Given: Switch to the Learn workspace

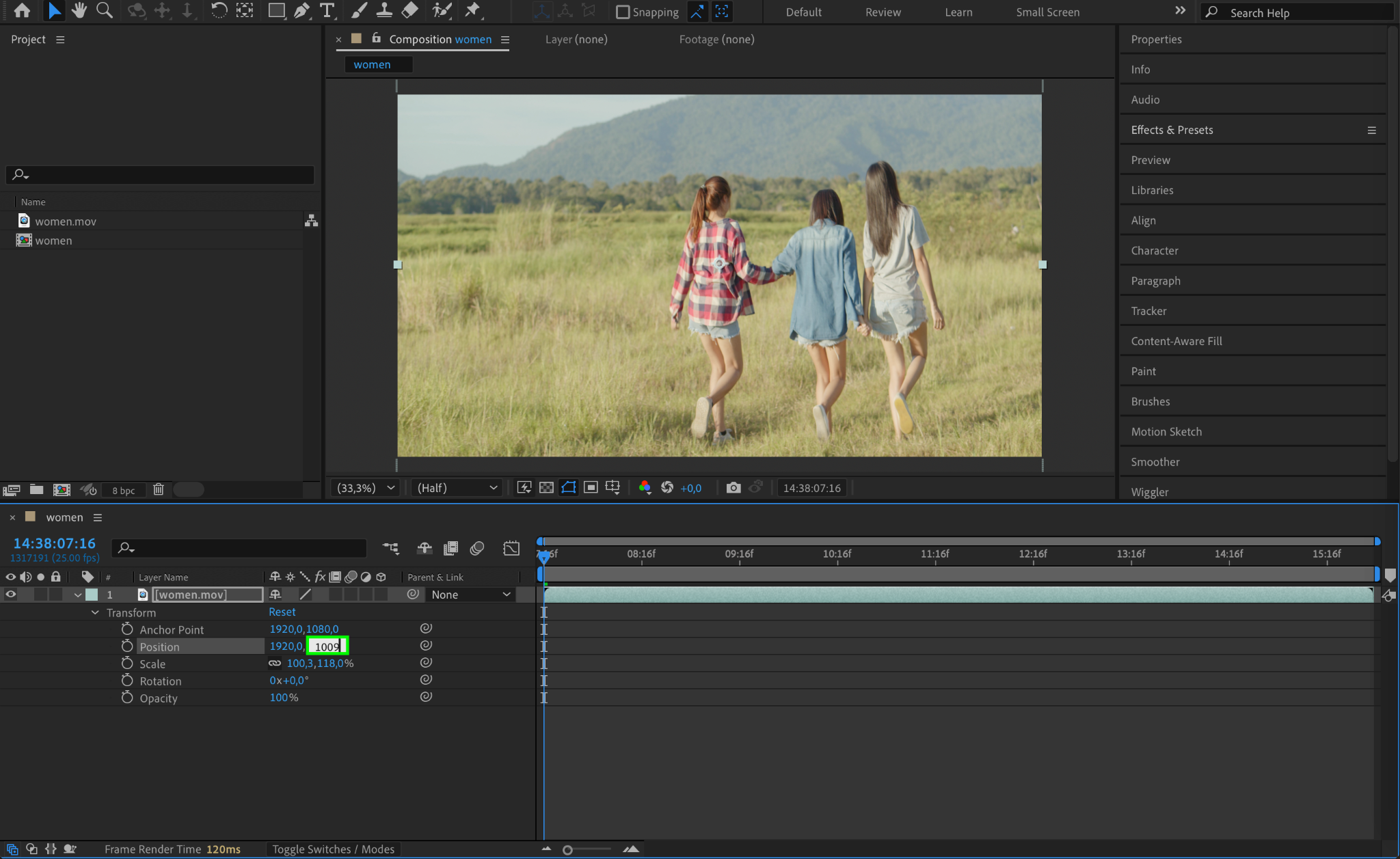Looking at the screenshot, I should coord(958,12).
